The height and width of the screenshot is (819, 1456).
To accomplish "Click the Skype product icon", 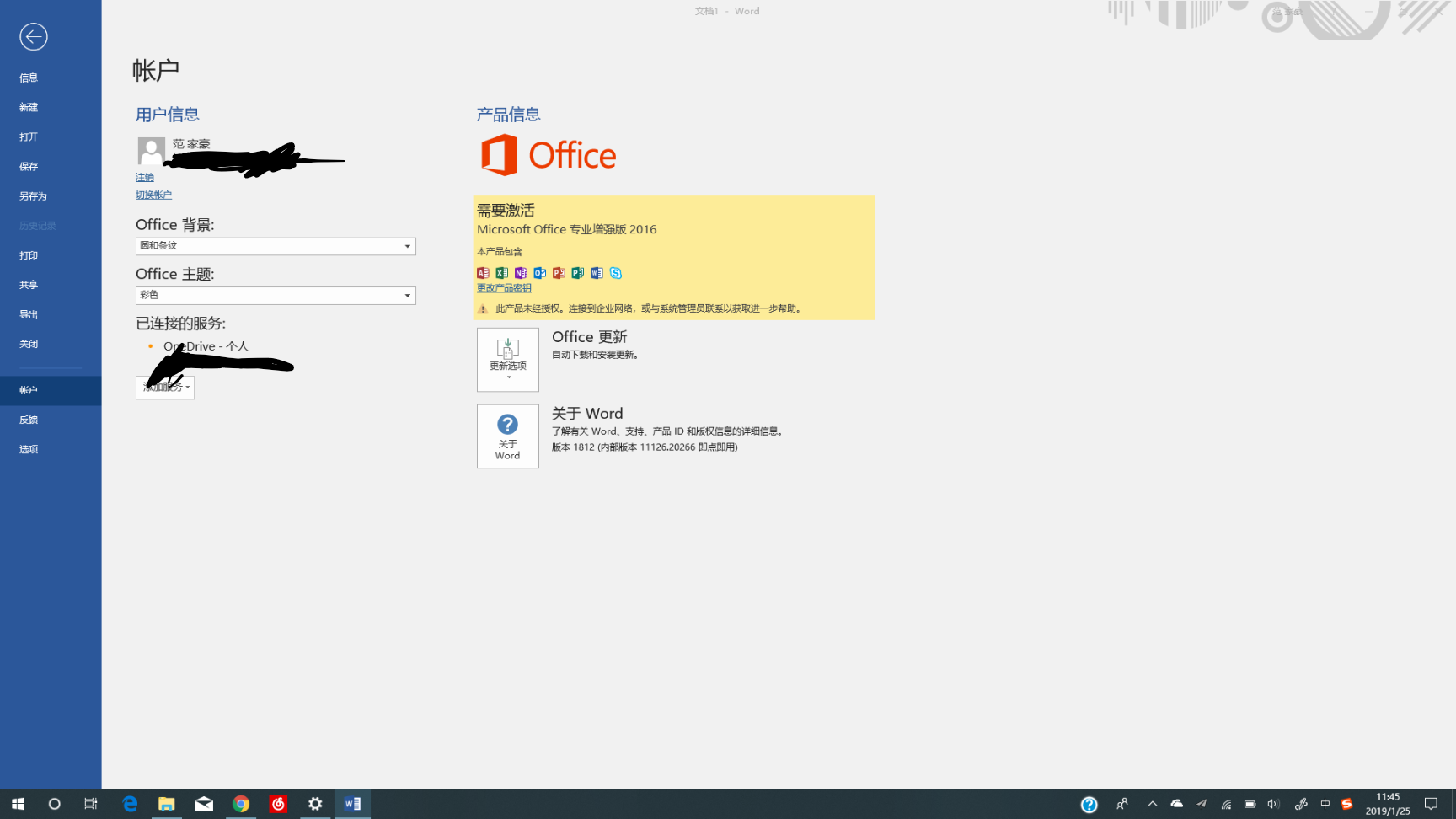I will [x=616, y=273].
